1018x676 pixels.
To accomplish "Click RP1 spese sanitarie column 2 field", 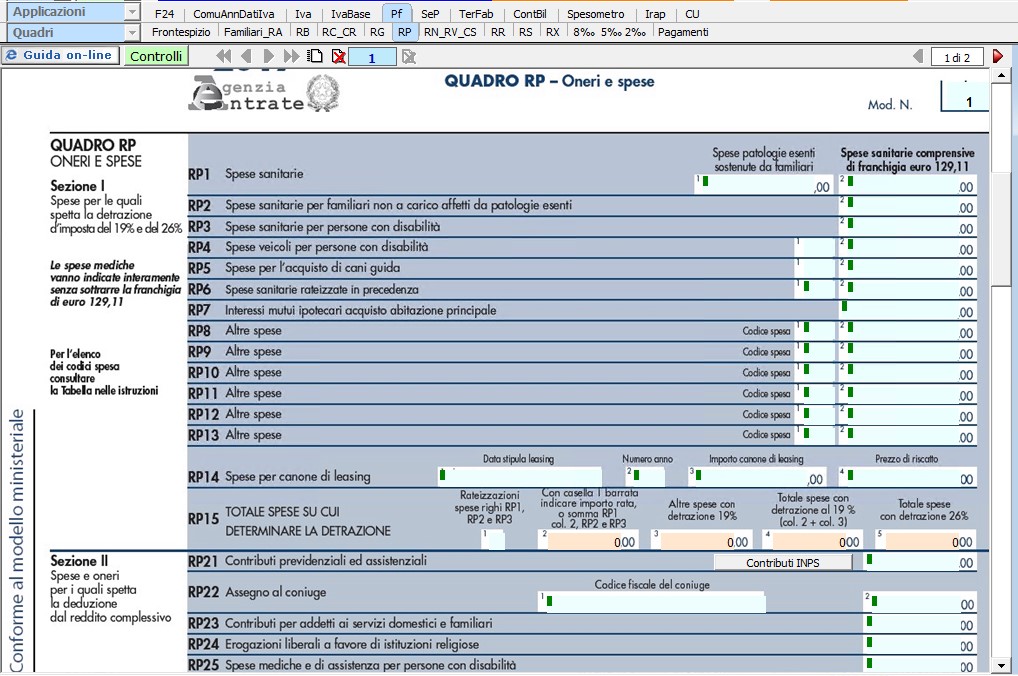I will click(907, 184).
